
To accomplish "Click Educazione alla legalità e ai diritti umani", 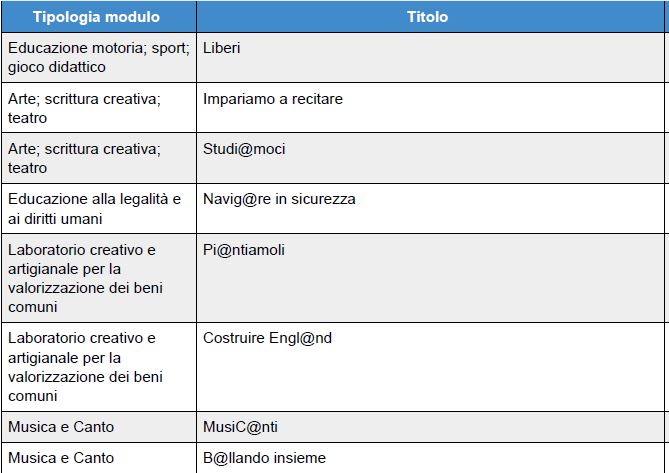I will pyautogui.click(x=99, y=209).
